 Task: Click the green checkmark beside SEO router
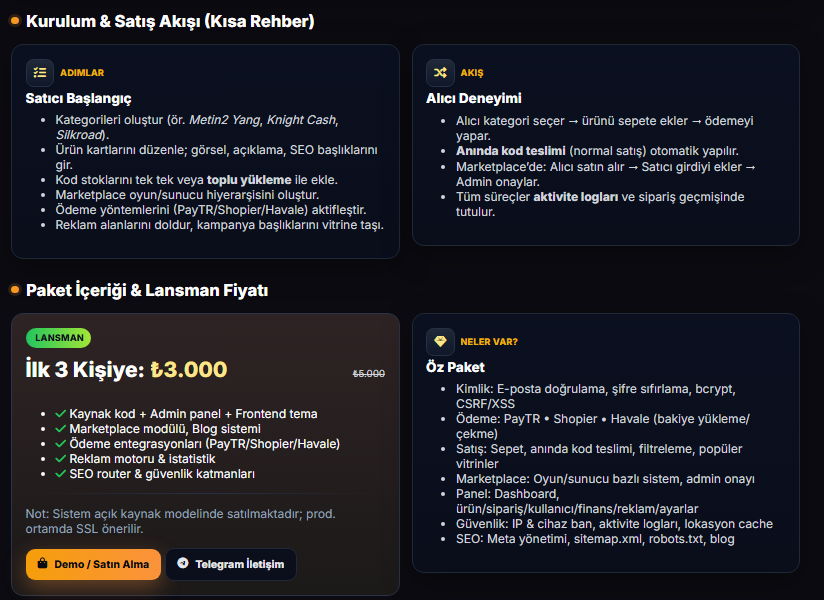(61, 474)
